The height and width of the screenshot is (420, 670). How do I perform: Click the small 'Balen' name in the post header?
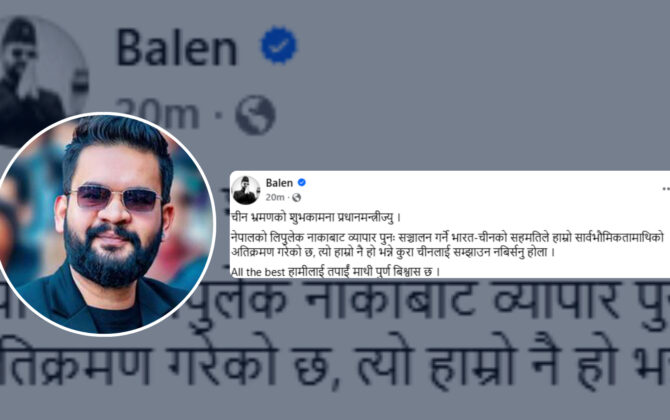tap(279, 183)
